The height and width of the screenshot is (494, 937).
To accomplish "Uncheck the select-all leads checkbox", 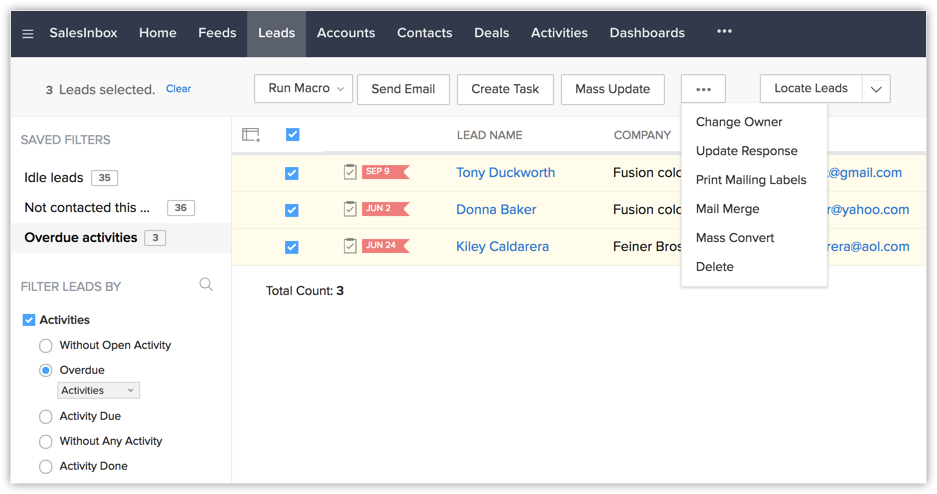I will pos(292,135).
